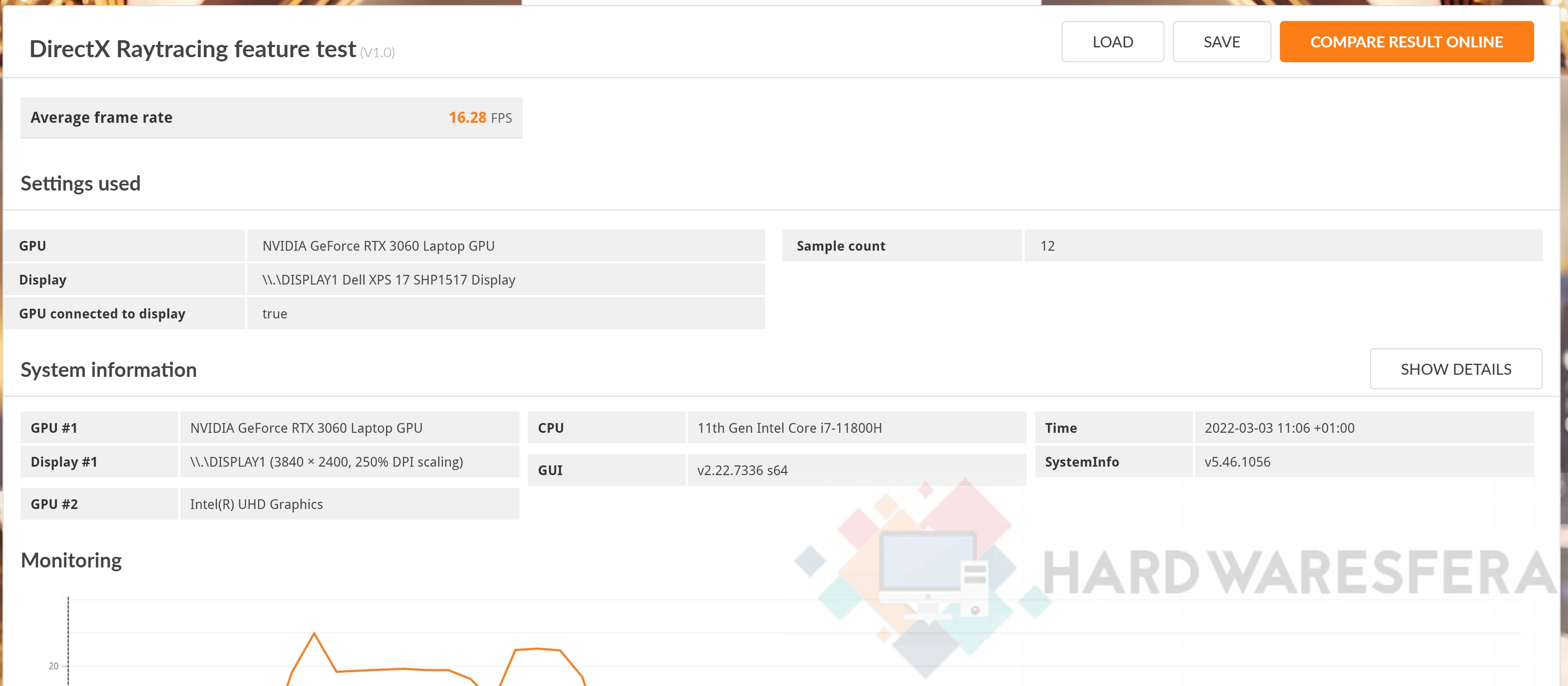Image resolution: width=1568 pixels, height=686 pixels.
Task: Click the SAVE button
Action: click(x=1222, y=42)
